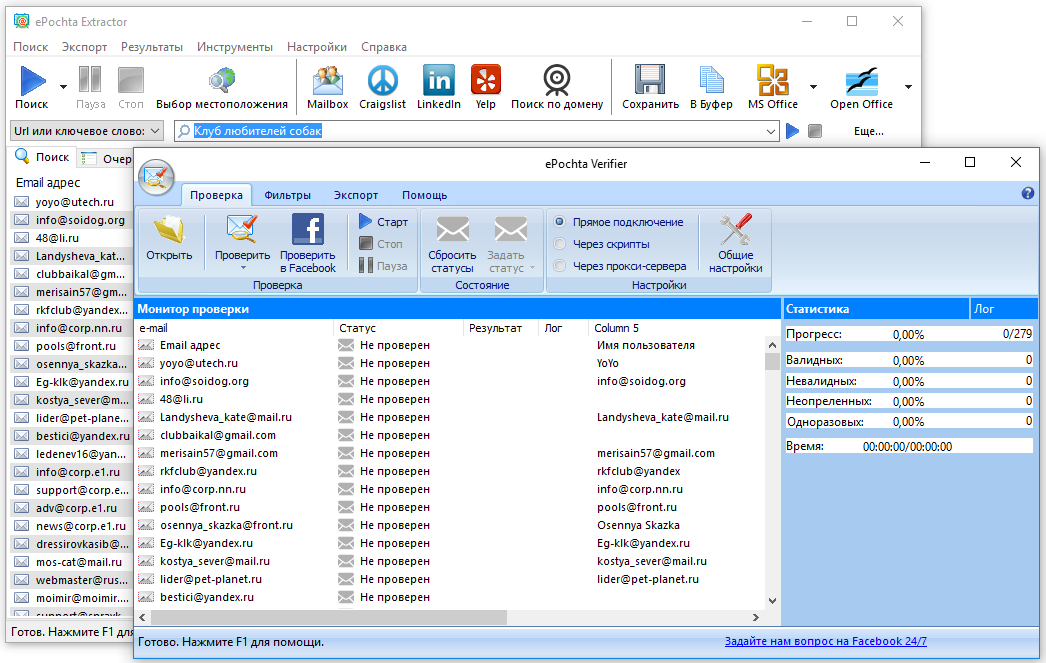This screenshot has height=663, width=1046.
Task: Launch the Craigslist search tool
Action: coord(382,81)
